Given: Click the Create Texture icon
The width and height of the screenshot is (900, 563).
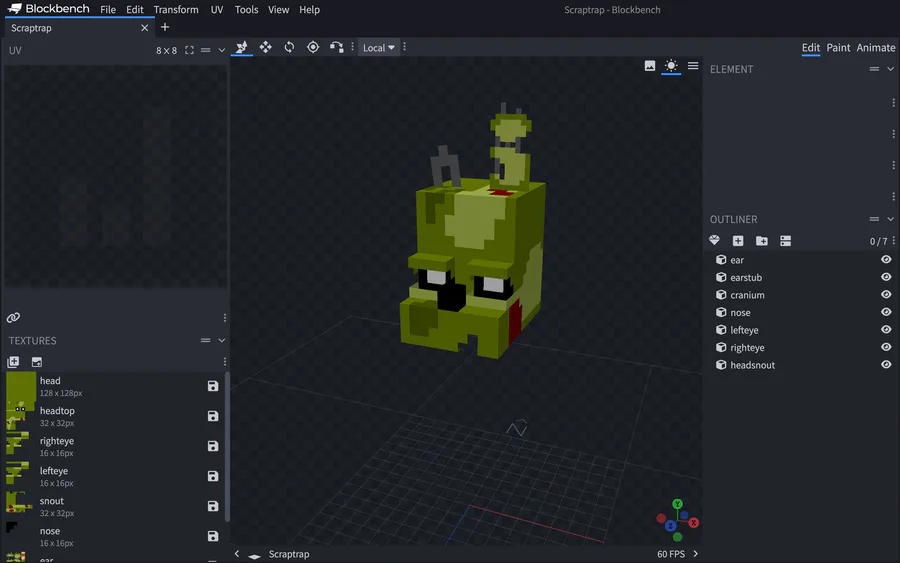Looking at the screenshot, I should [x=37, y=362].
